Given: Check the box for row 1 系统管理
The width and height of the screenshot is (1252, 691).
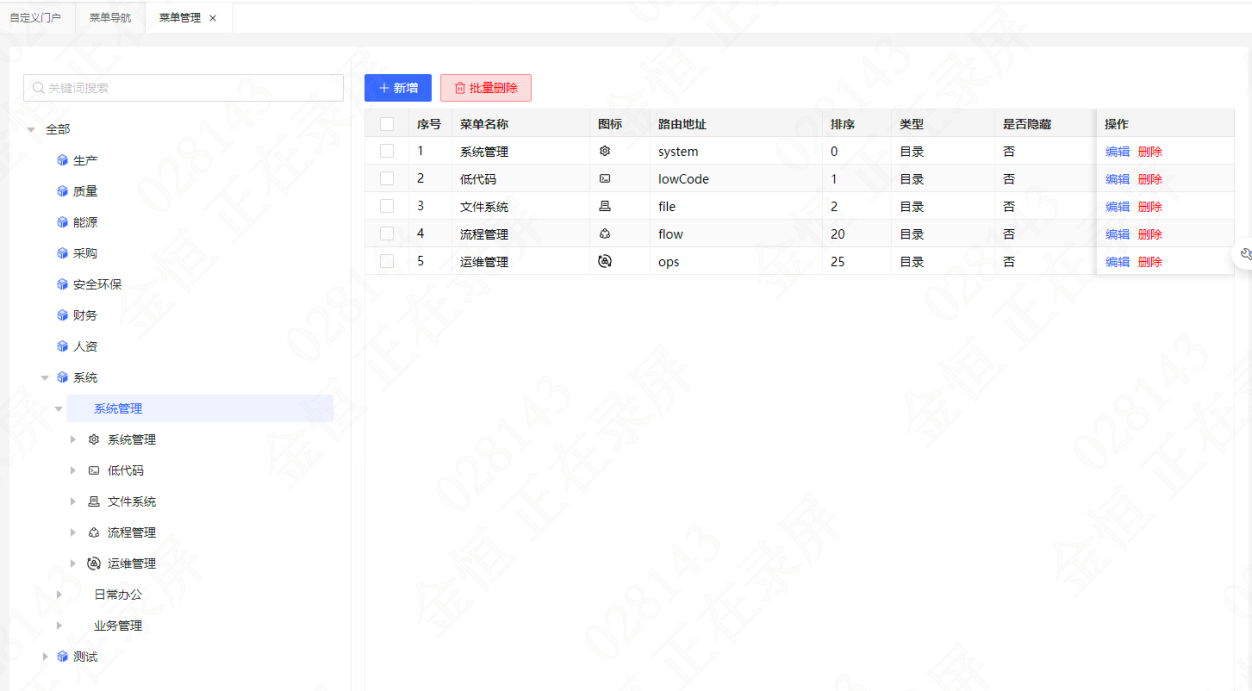Looking at the screenshot, I should [387, 151].
